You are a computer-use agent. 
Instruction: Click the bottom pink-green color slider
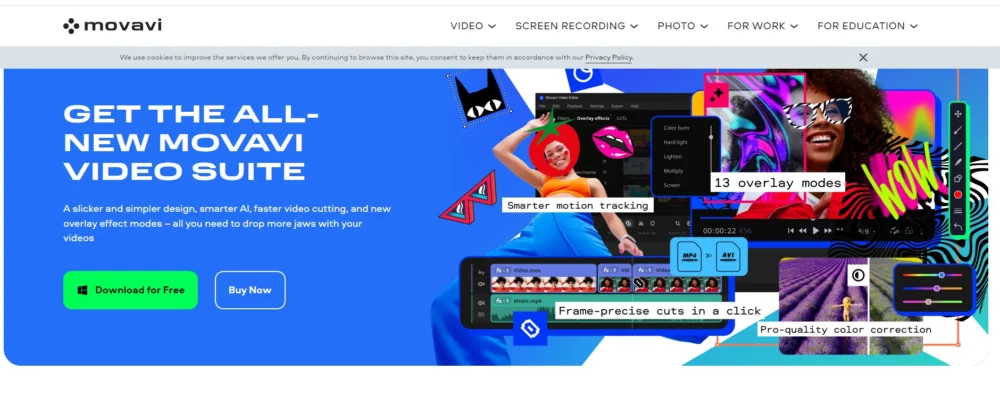tap(932, 302)
